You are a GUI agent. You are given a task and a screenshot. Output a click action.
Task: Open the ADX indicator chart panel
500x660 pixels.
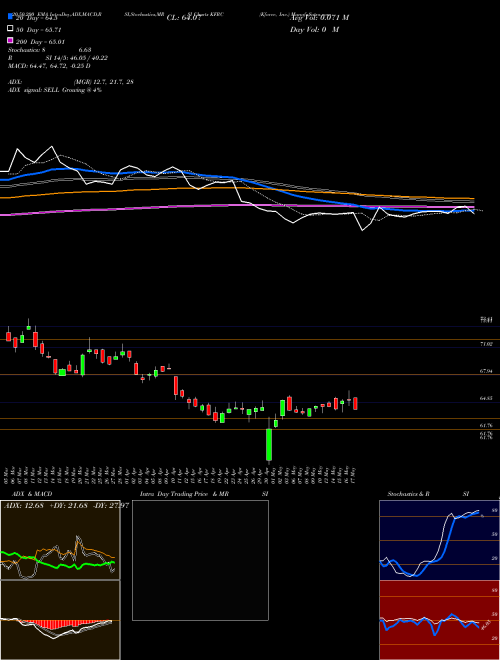[x=60, y=540]
